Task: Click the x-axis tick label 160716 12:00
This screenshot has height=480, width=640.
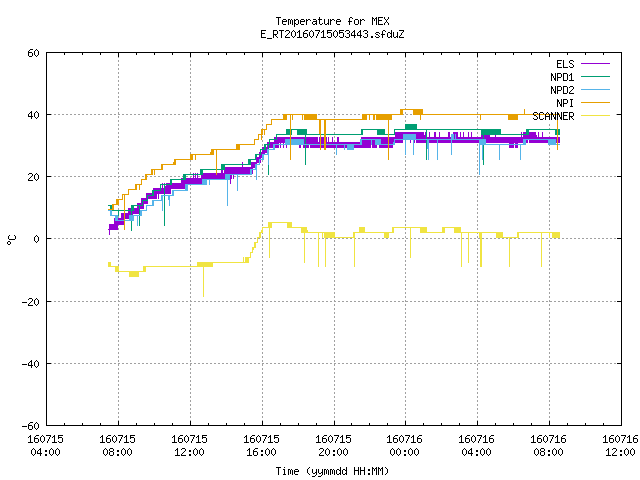Action: point(620,446)
